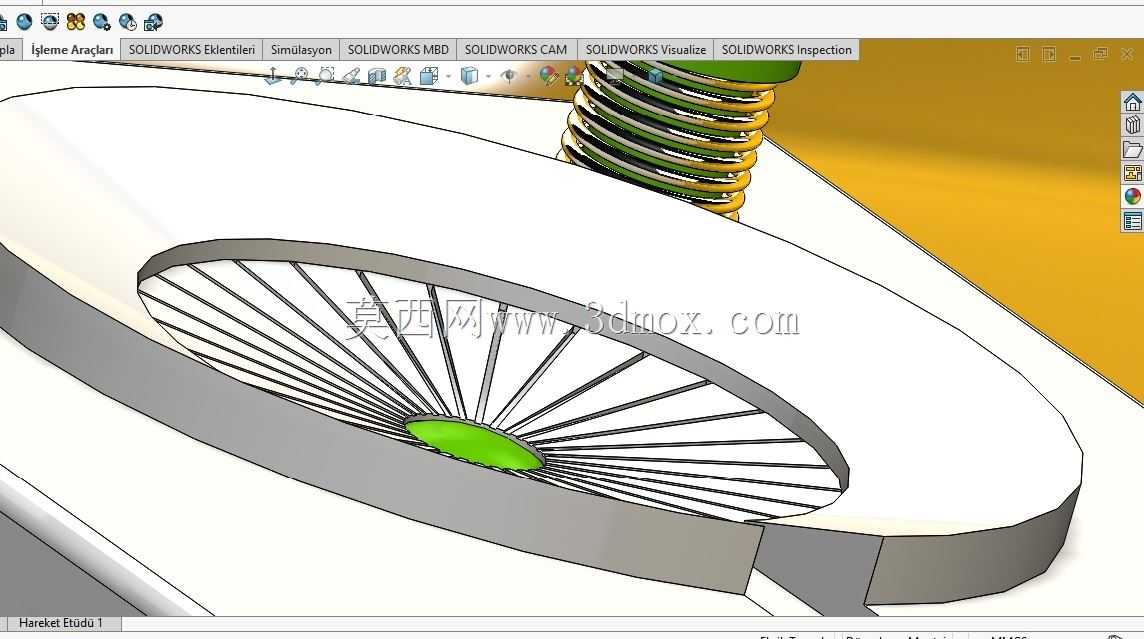Click the plain blue sphere render icon
Viewport: 1144px width, 639px height.
[24, 22]
